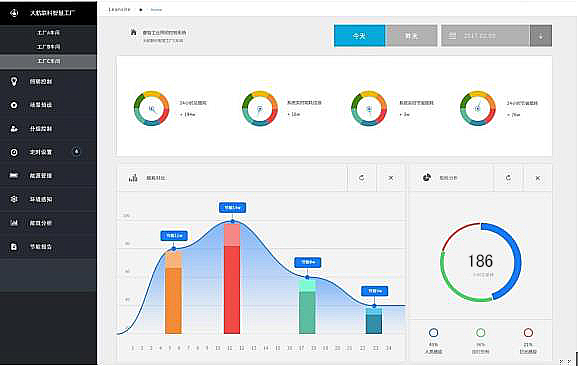
Task: Select 工厂A车间 in the sidebar submenu
Action: 48,33
